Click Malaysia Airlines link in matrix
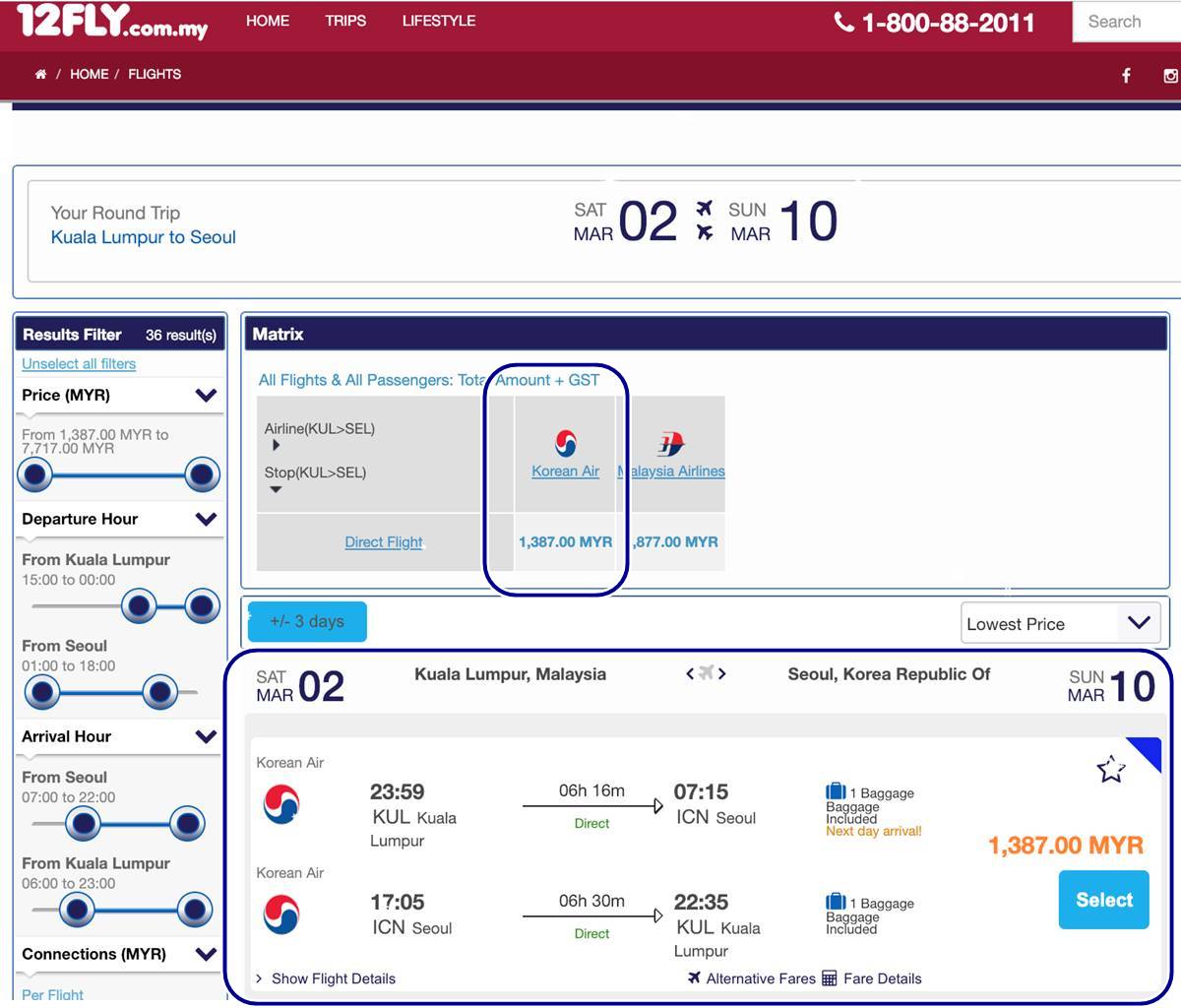The width and height of the screenshot is (1181, 1008). pos(672,472)
